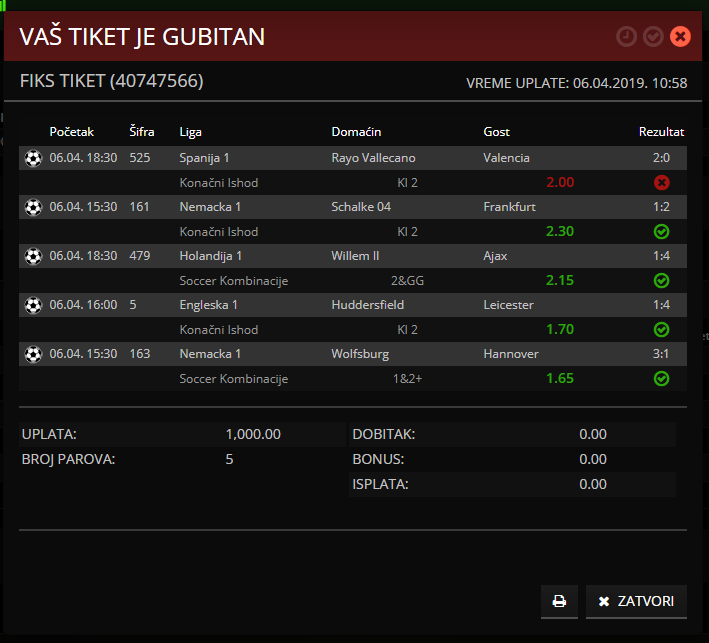Click the green check icon for odds 1.70
The width and height of the screenshot is (709, 643).
pos(662,330)
